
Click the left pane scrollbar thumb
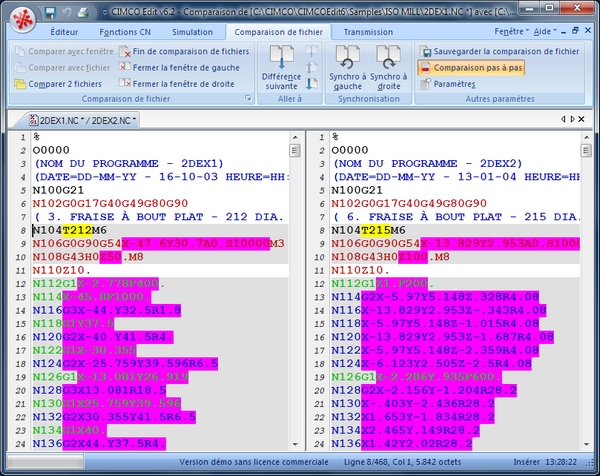295,150
